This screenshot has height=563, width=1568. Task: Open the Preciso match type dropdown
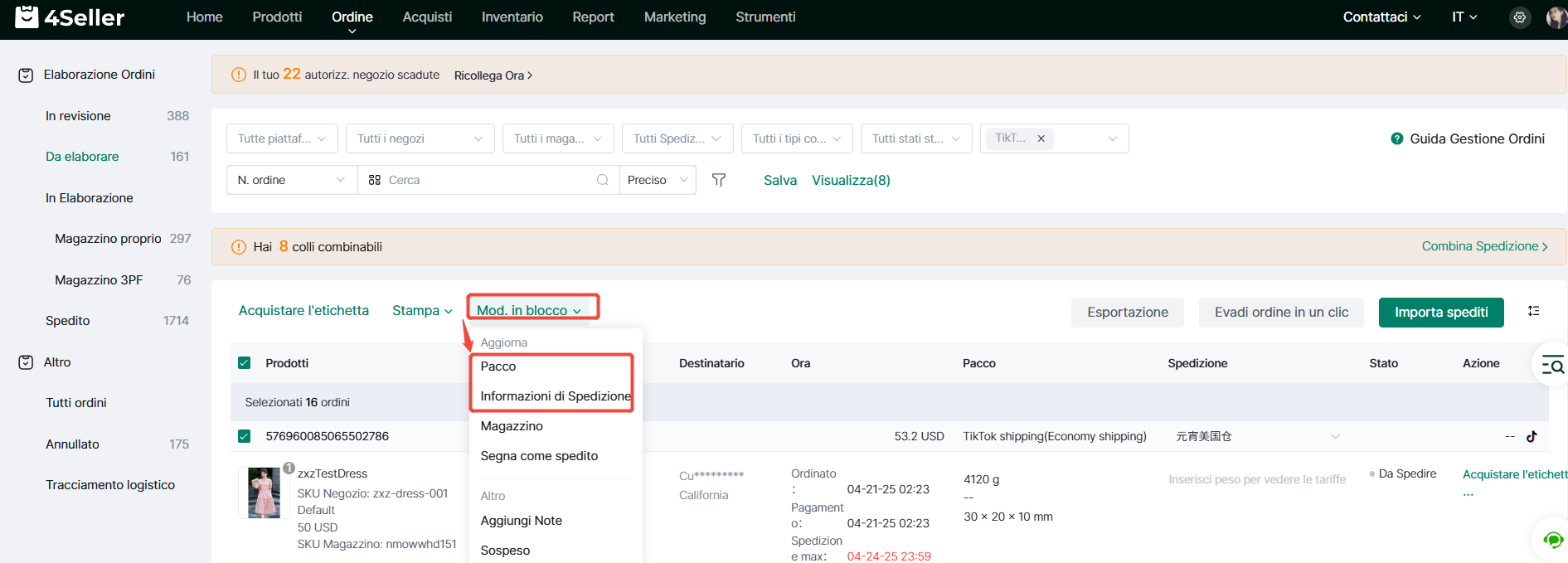click(x=658, y=180)
